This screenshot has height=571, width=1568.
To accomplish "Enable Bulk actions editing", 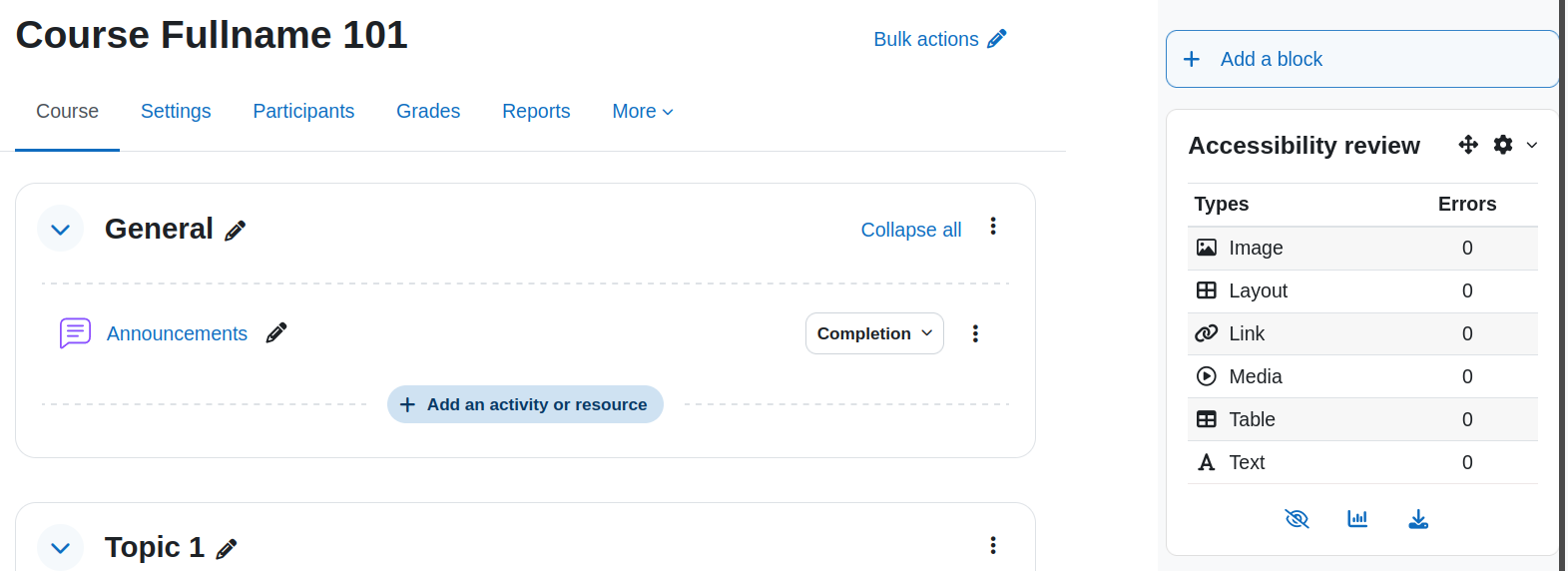I will [940, 39].
